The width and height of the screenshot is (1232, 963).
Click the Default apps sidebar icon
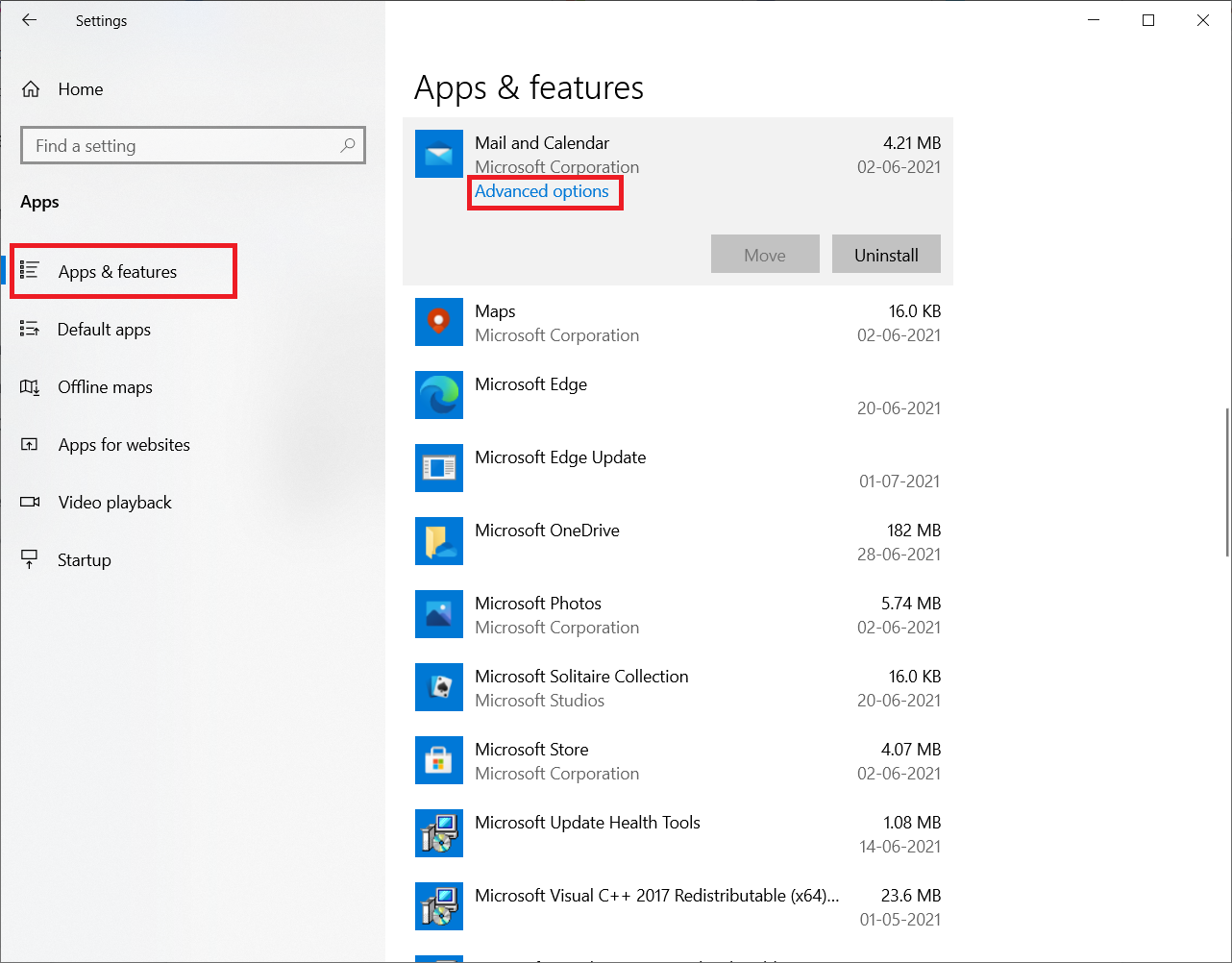30,329
